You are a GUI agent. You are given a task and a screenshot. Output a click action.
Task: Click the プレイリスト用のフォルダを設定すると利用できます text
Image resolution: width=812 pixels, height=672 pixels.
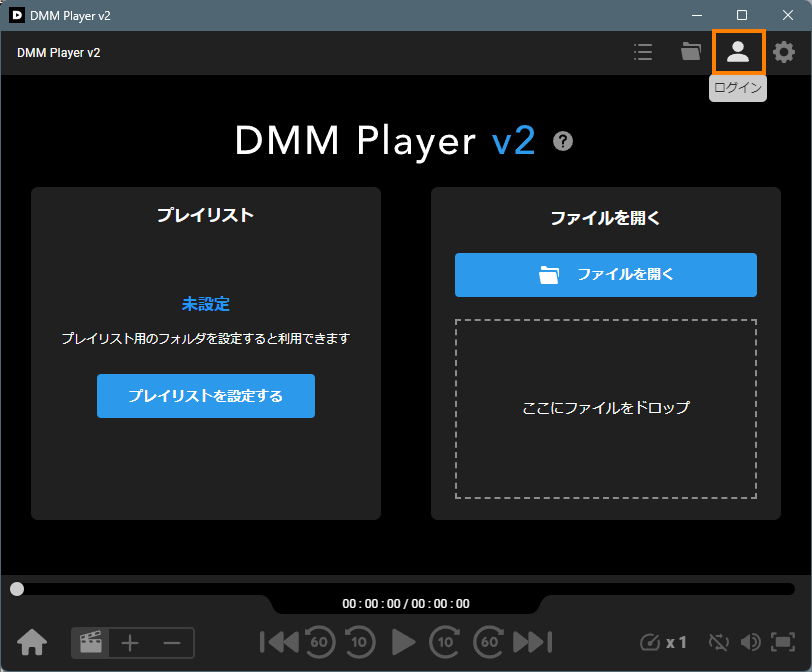(206, 339)
